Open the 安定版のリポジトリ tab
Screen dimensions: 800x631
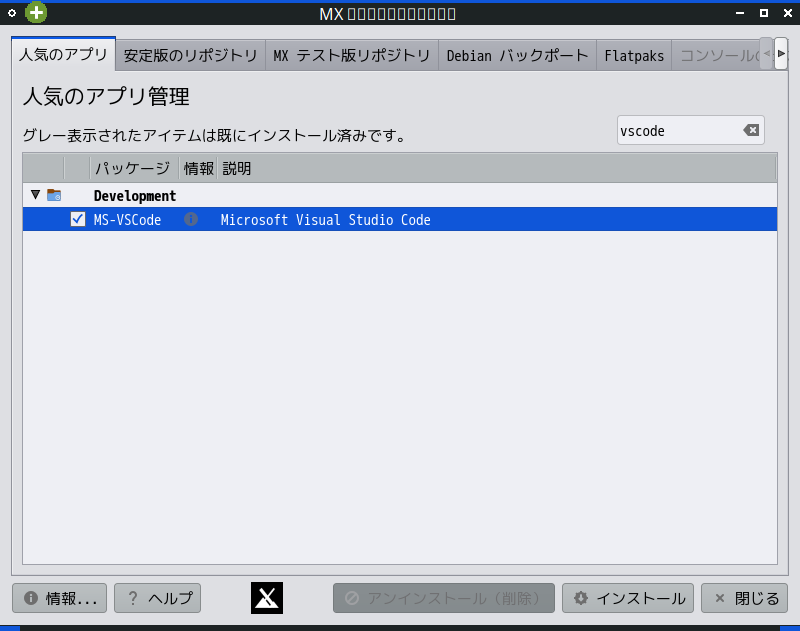click(x=191, y=56)
